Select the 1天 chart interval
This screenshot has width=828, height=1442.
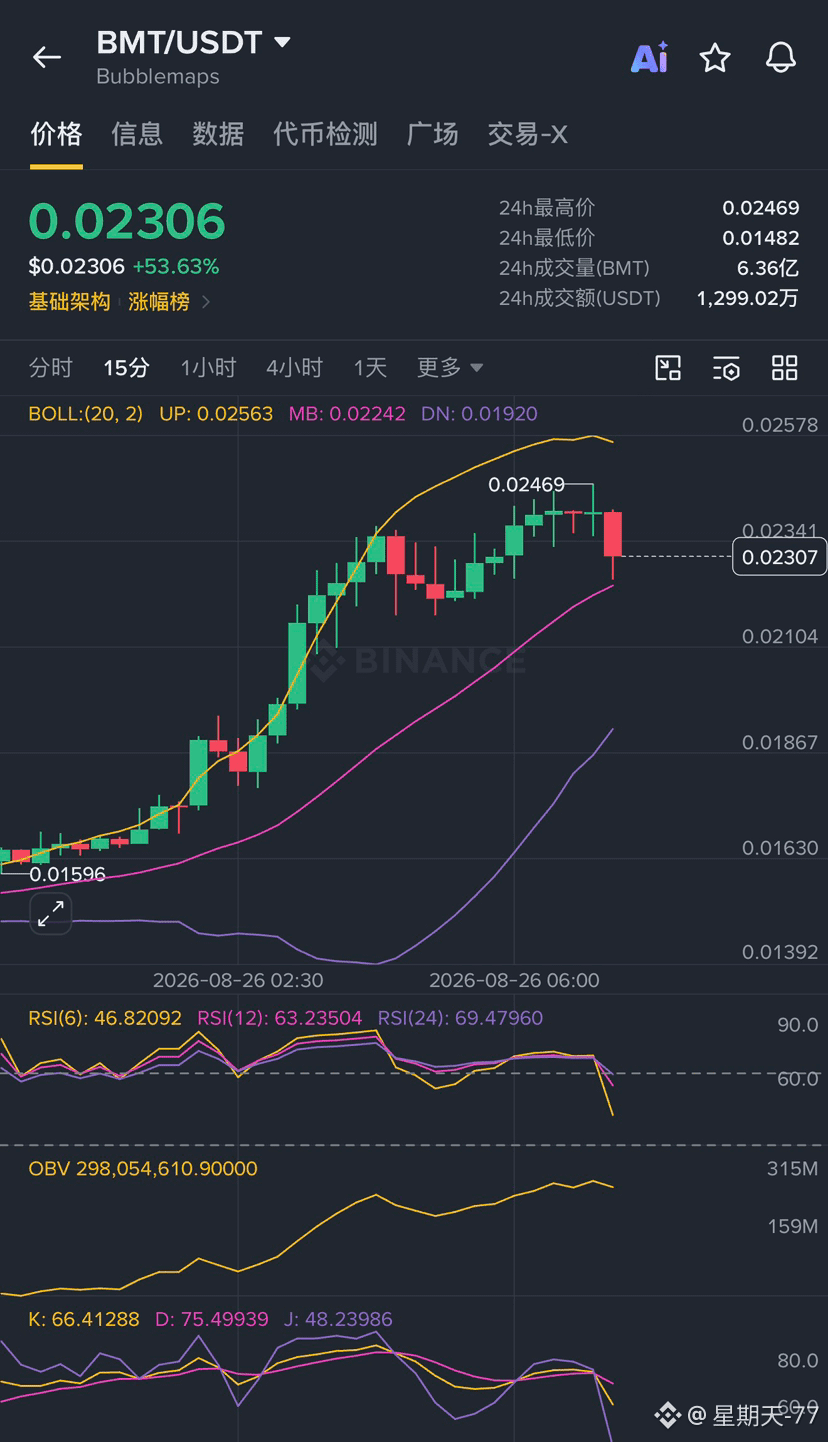(x=370, y=368)
